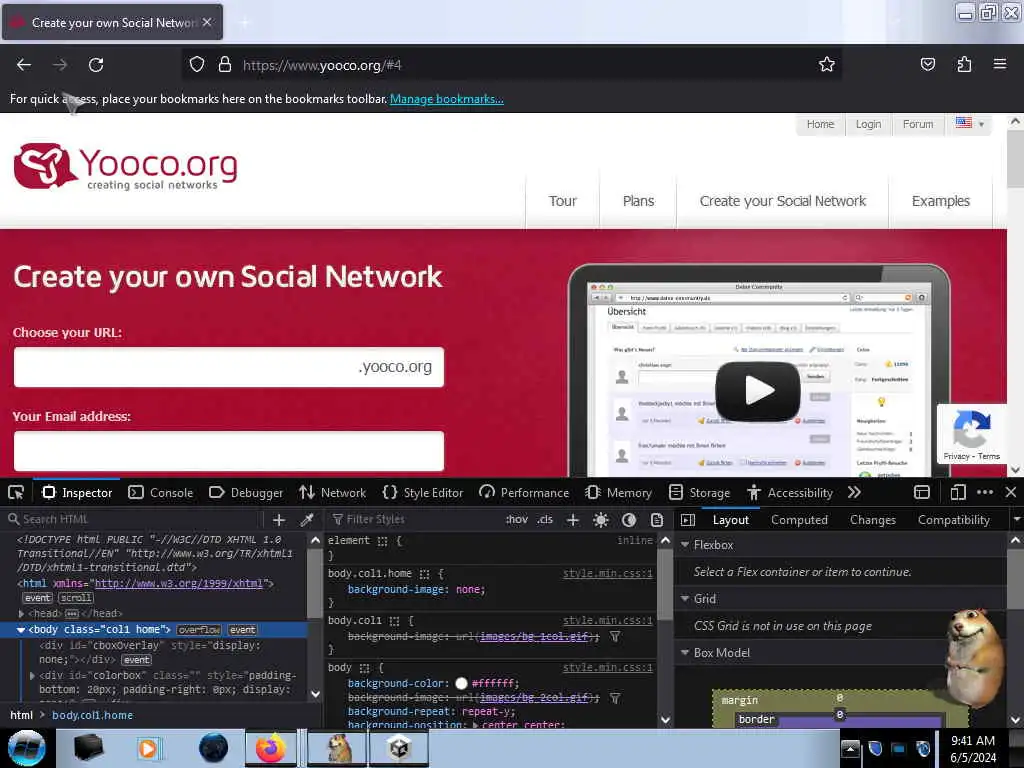Open the Windows Start menu
Viewport: 1024px width, 768px height.
click(x=26, y=748)
